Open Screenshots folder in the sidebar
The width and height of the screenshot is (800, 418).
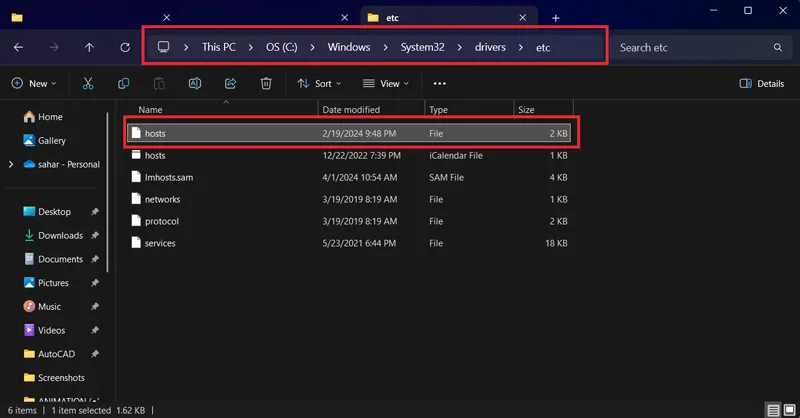click(x=55, y=378)
